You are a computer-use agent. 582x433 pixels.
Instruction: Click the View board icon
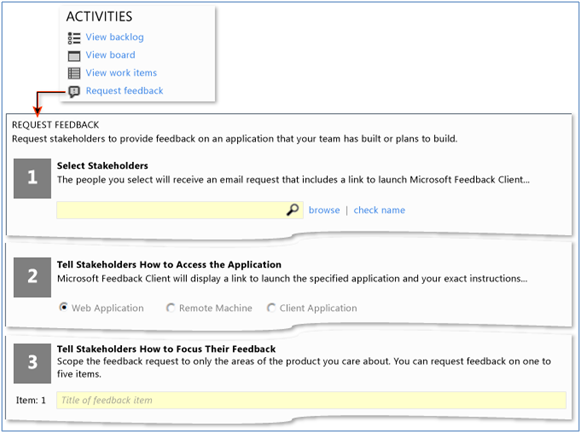(74, 56)
